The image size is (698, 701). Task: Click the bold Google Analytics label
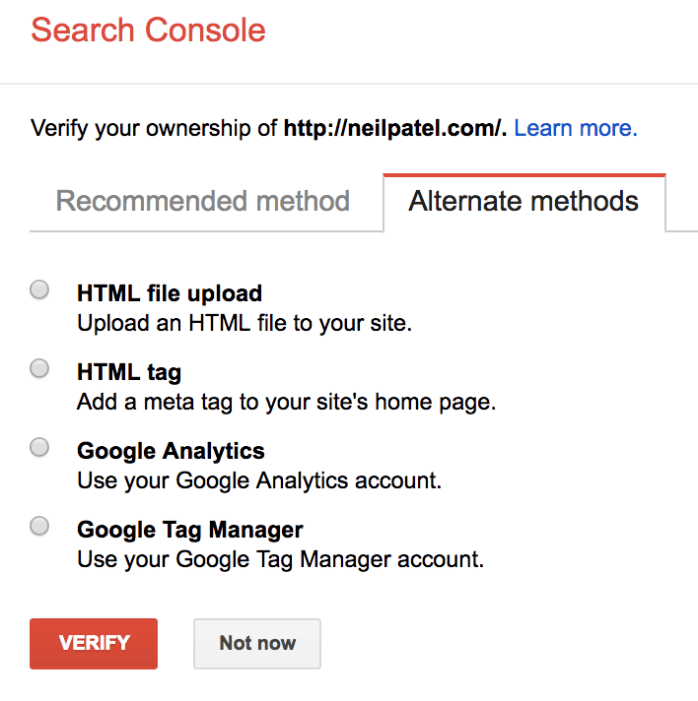point(170,451)
